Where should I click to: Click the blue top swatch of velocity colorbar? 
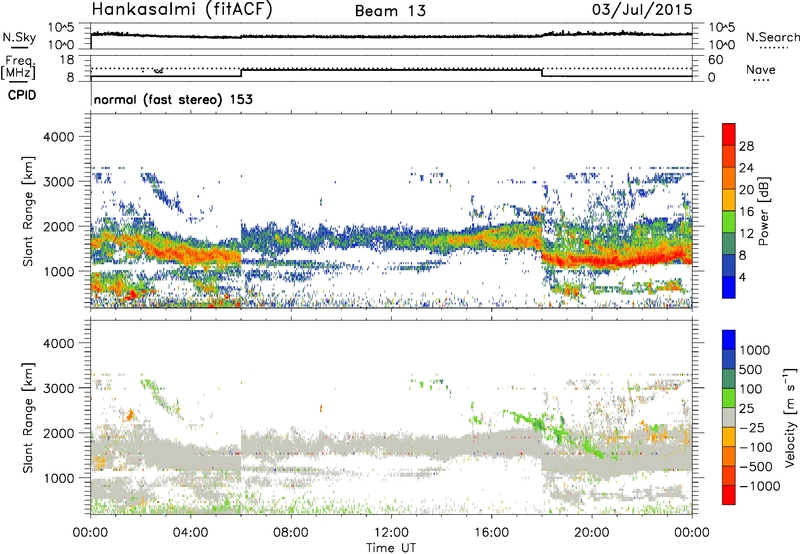click(729, 339)
